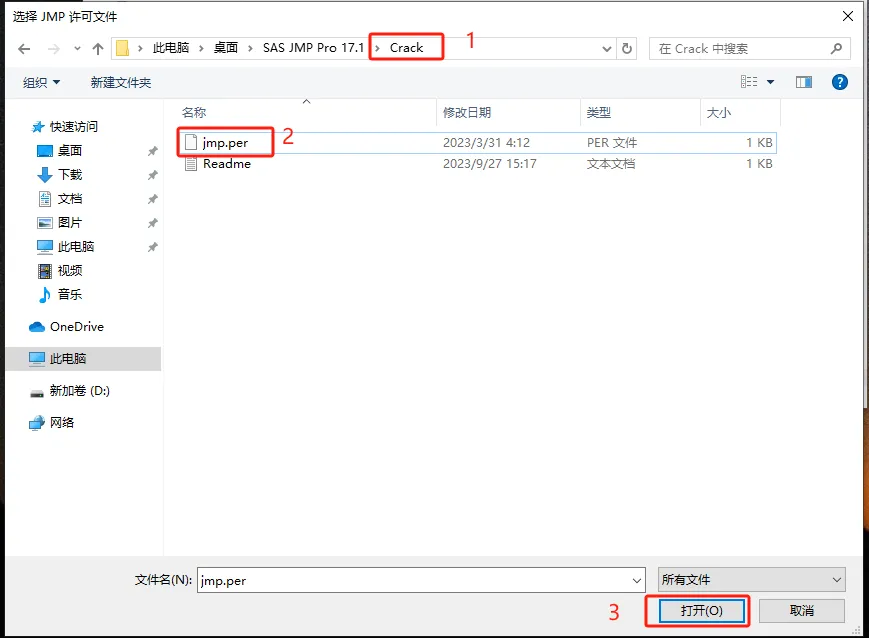Open the 组织 menu

click(x=41, y=83)
